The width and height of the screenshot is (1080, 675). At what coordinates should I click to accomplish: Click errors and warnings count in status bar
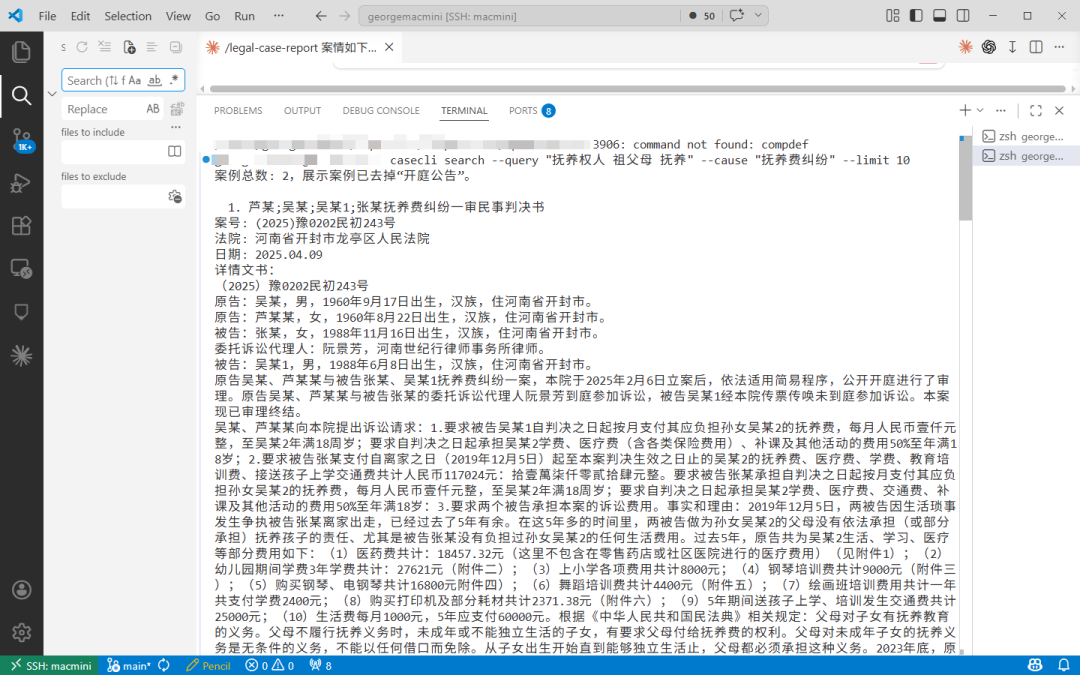[x=269, y=665]
